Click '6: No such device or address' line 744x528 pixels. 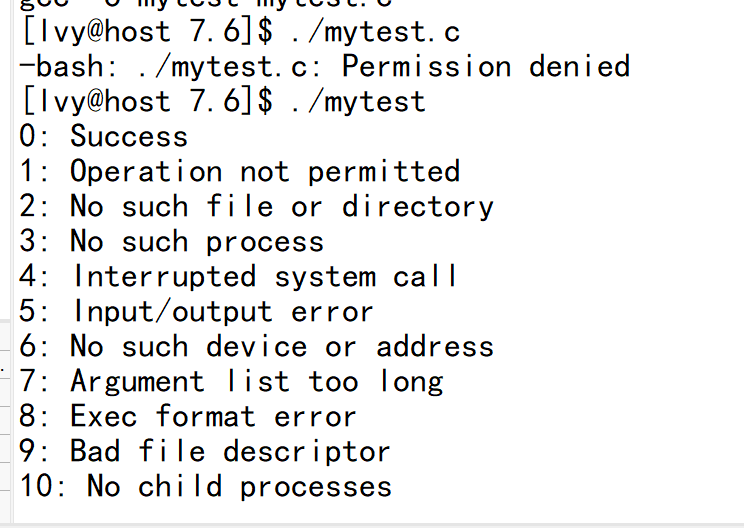pos(257,347)
